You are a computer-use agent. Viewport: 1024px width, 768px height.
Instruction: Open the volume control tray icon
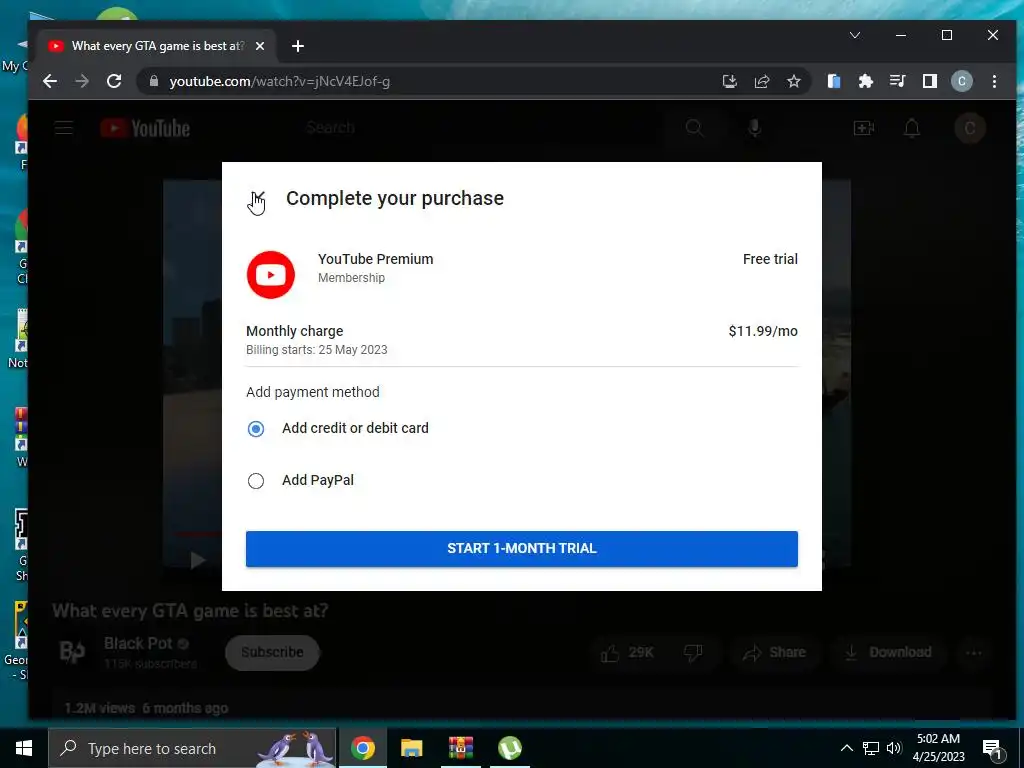point(894,748)
